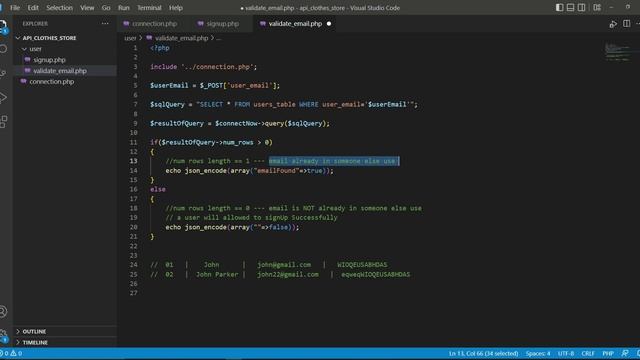Click line number 20 in the gutter
640x360 pixels.
click(134, 227)
